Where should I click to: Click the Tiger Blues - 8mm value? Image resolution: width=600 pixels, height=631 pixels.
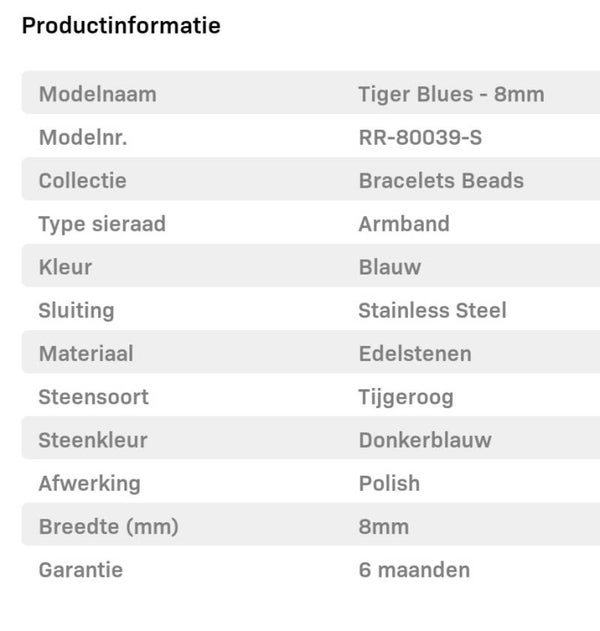(x=451, y=95)
